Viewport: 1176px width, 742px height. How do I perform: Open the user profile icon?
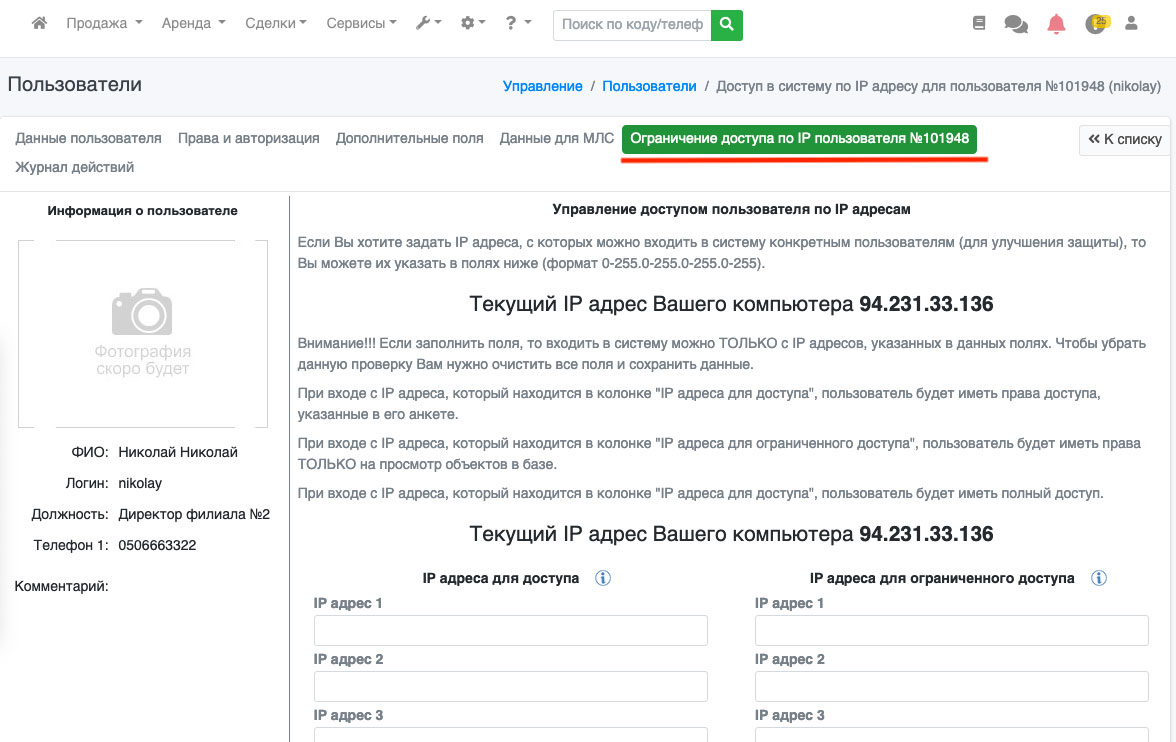(1132, 23)
